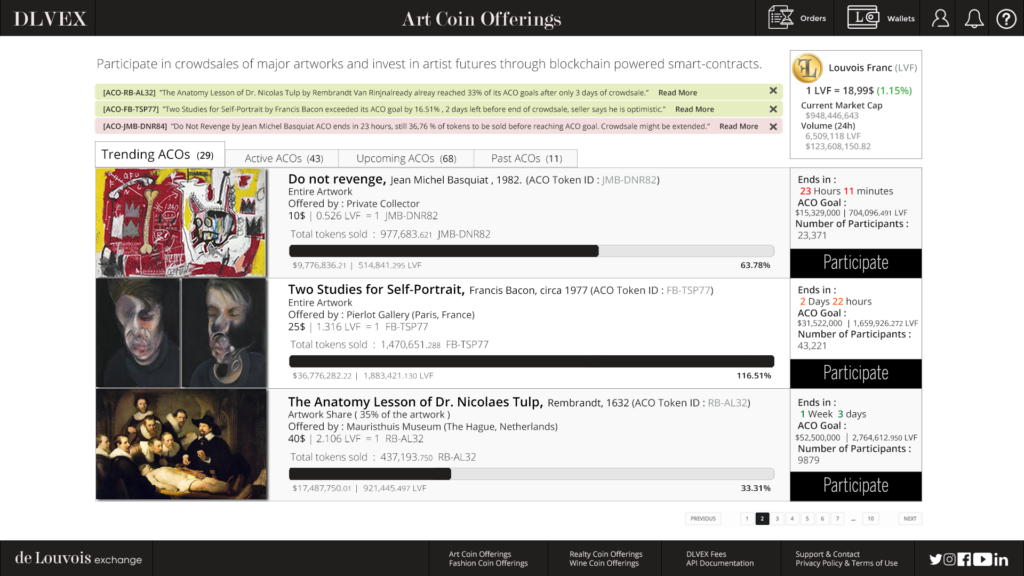
Task: Switch to the Upcoming ACOs tab
Action: 406,158
